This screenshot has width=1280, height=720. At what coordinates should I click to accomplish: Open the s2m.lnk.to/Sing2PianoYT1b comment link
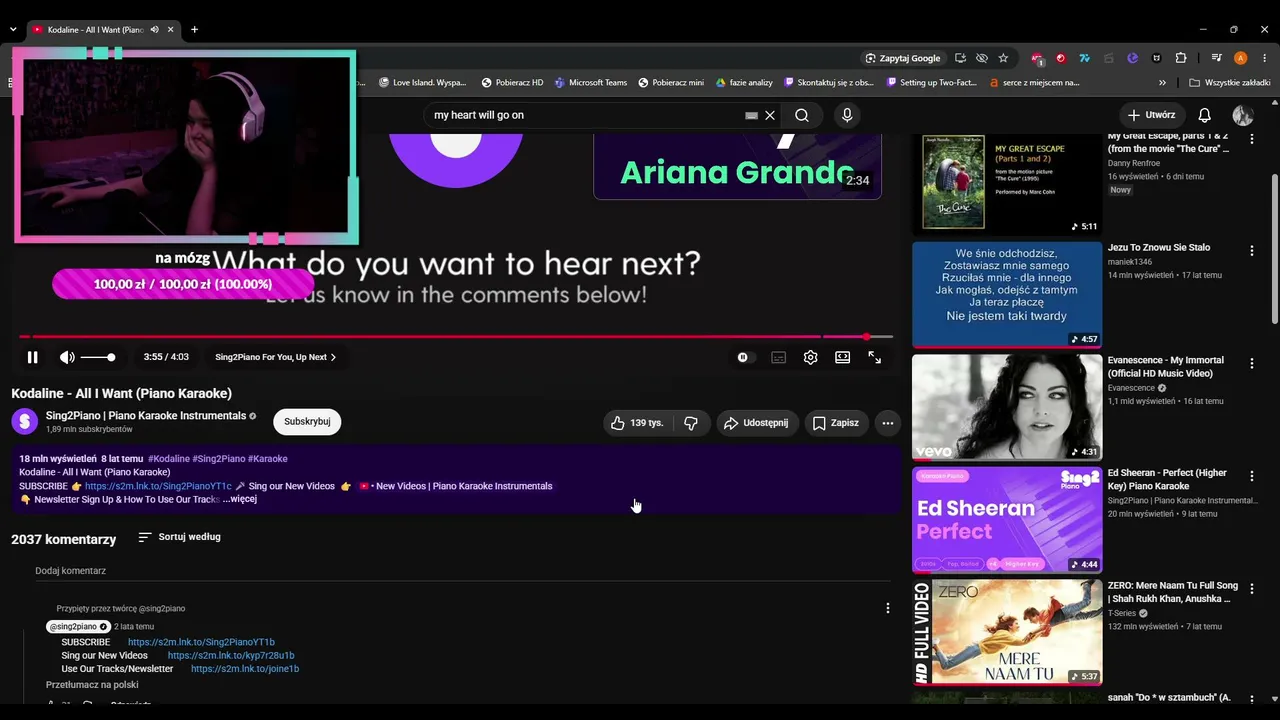[x=201, y=642]
